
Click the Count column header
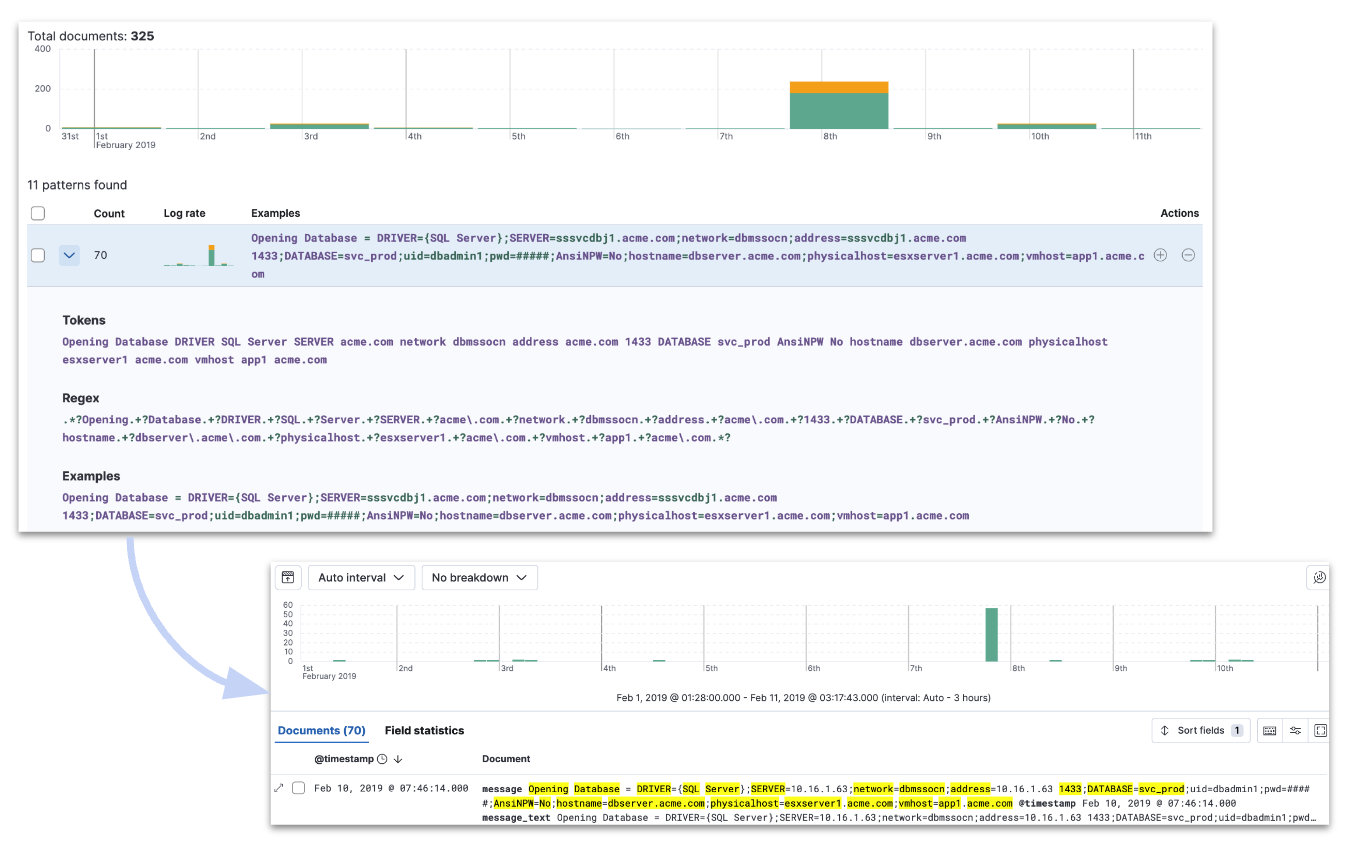coord(109,213)
